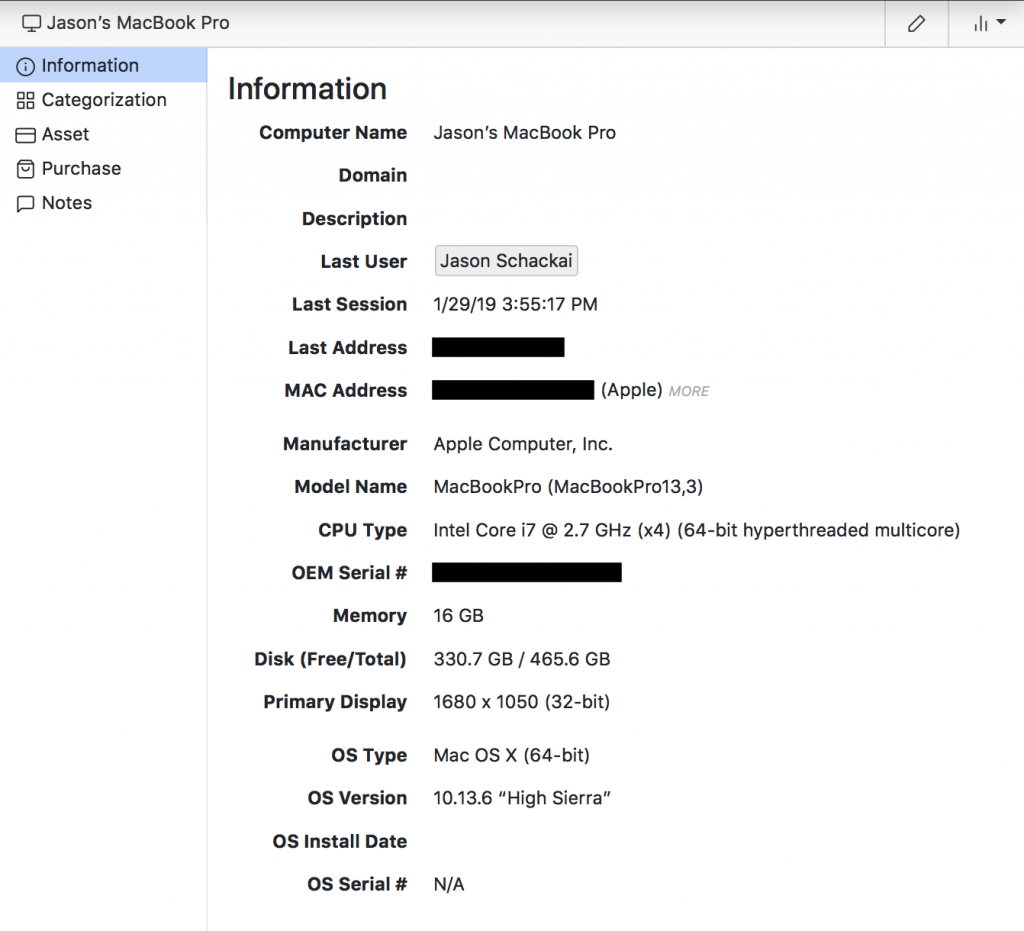Click the pencil edit icon

click(916, 24)
